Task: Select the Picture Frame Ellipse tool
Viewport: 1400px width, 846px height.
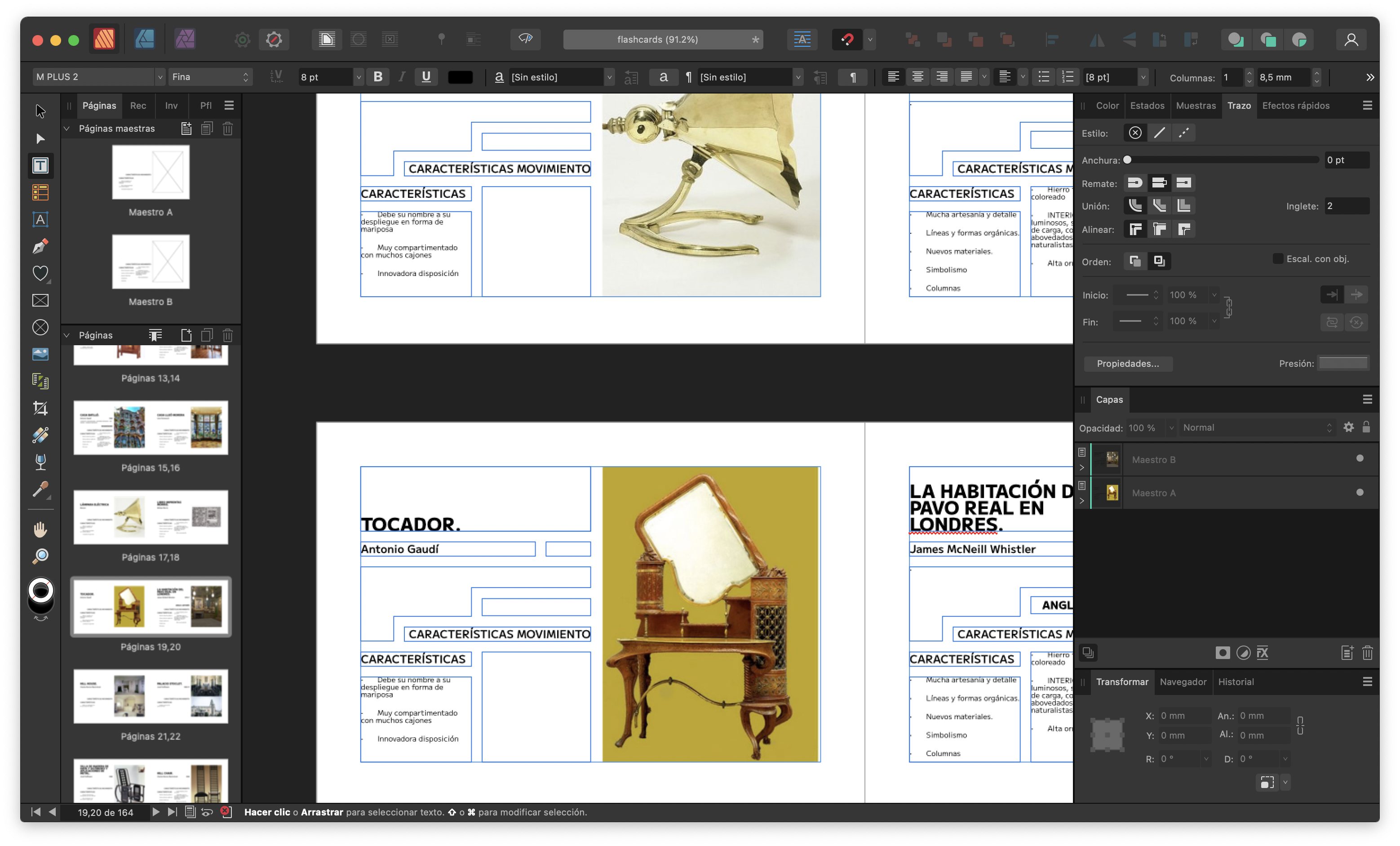Action: pyautogui.click(x=40, y=328)
